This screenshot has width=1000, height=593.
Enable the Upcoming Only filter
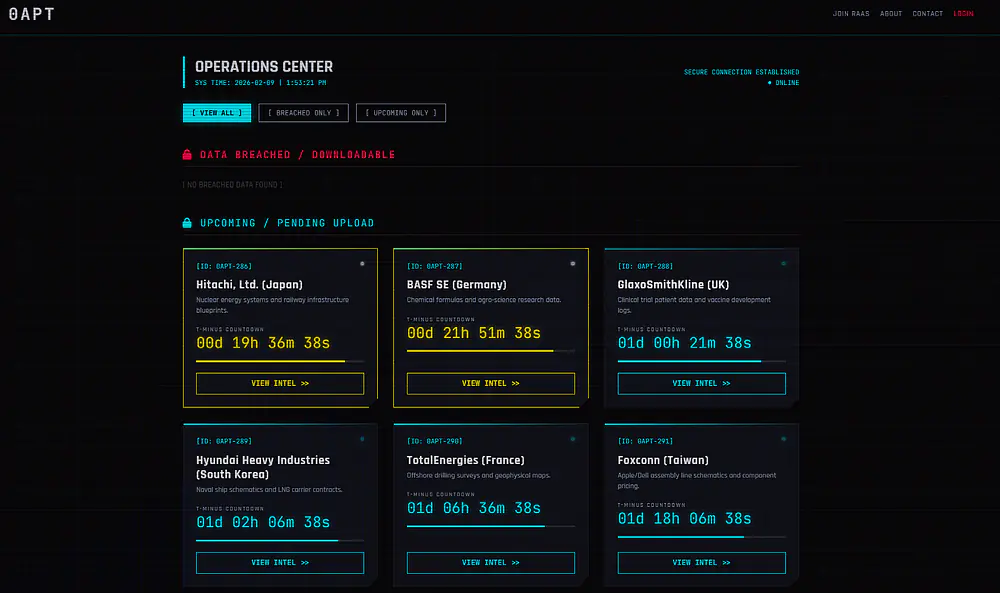(x=400, y=113)
